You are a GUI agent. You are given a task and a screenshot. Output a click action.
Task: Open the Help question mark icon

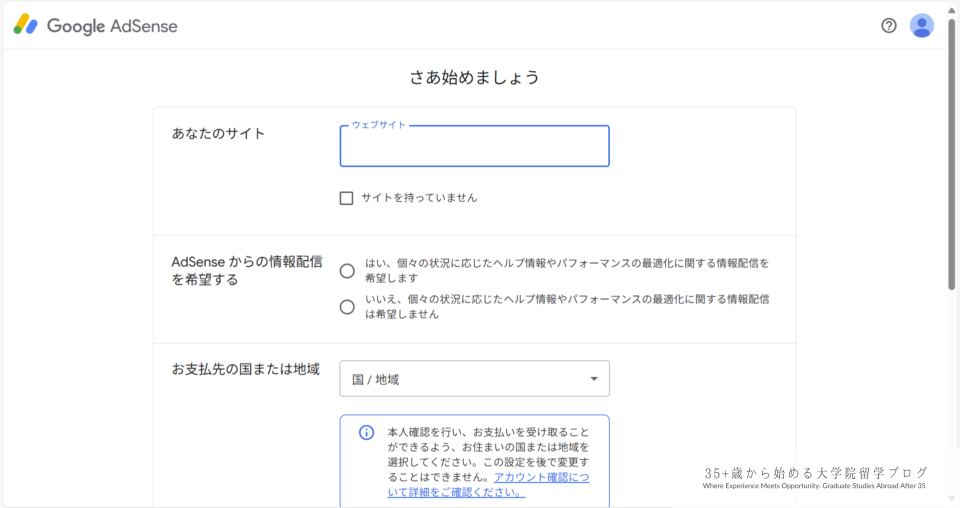point(889,26)
